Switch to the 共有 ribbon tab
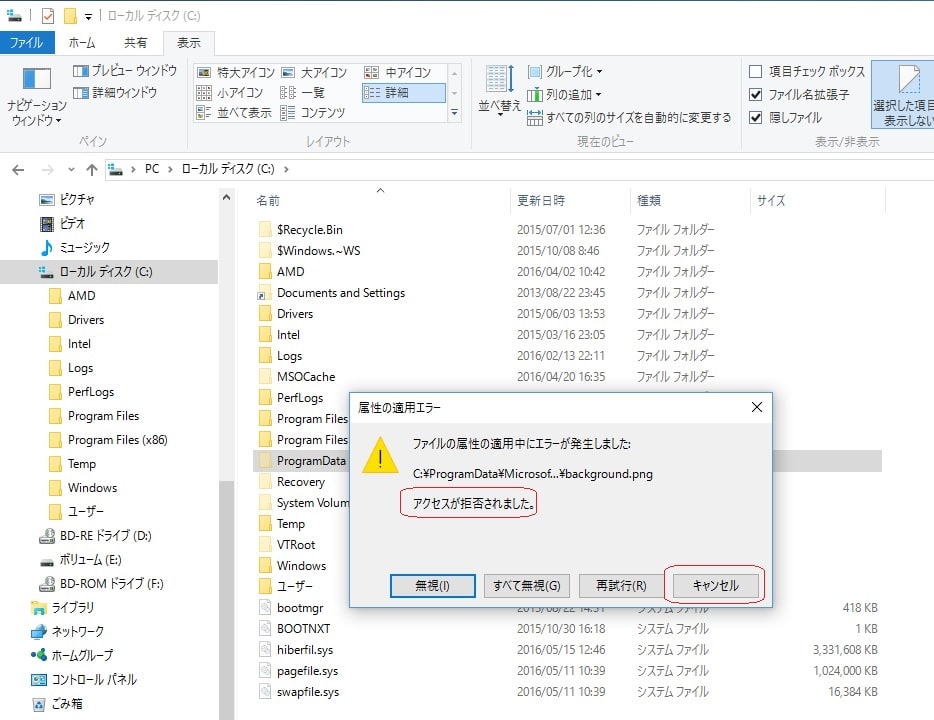 click(137, 42)
